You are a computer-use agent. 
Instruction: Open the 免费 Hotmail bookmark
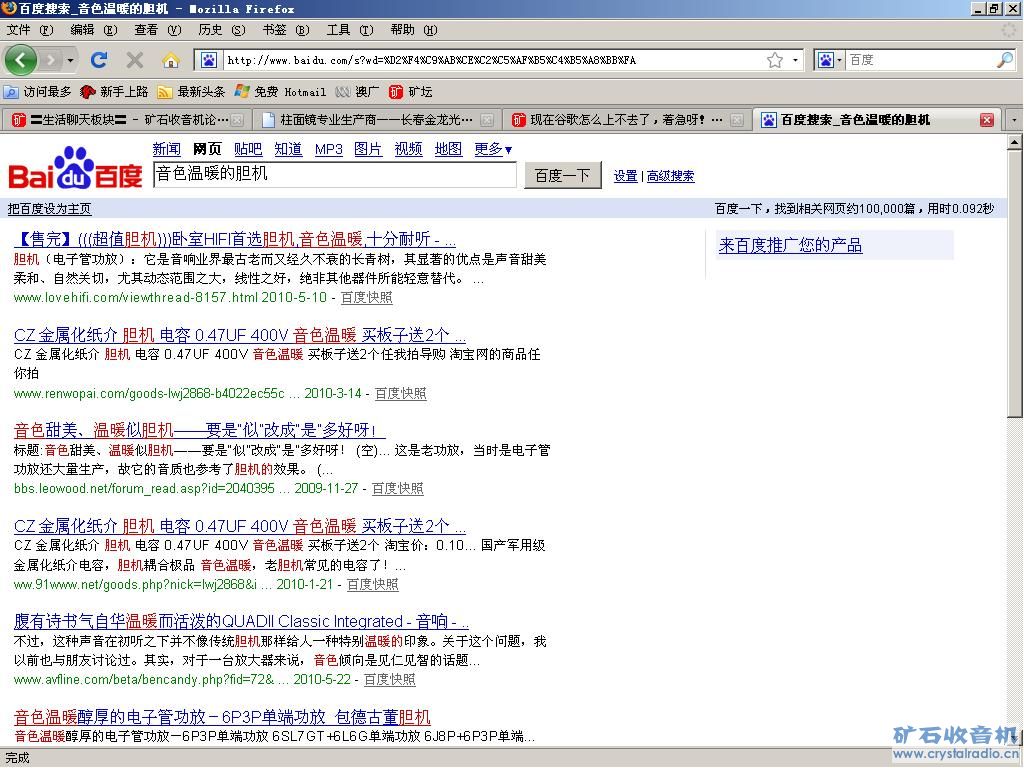point(280,91)
